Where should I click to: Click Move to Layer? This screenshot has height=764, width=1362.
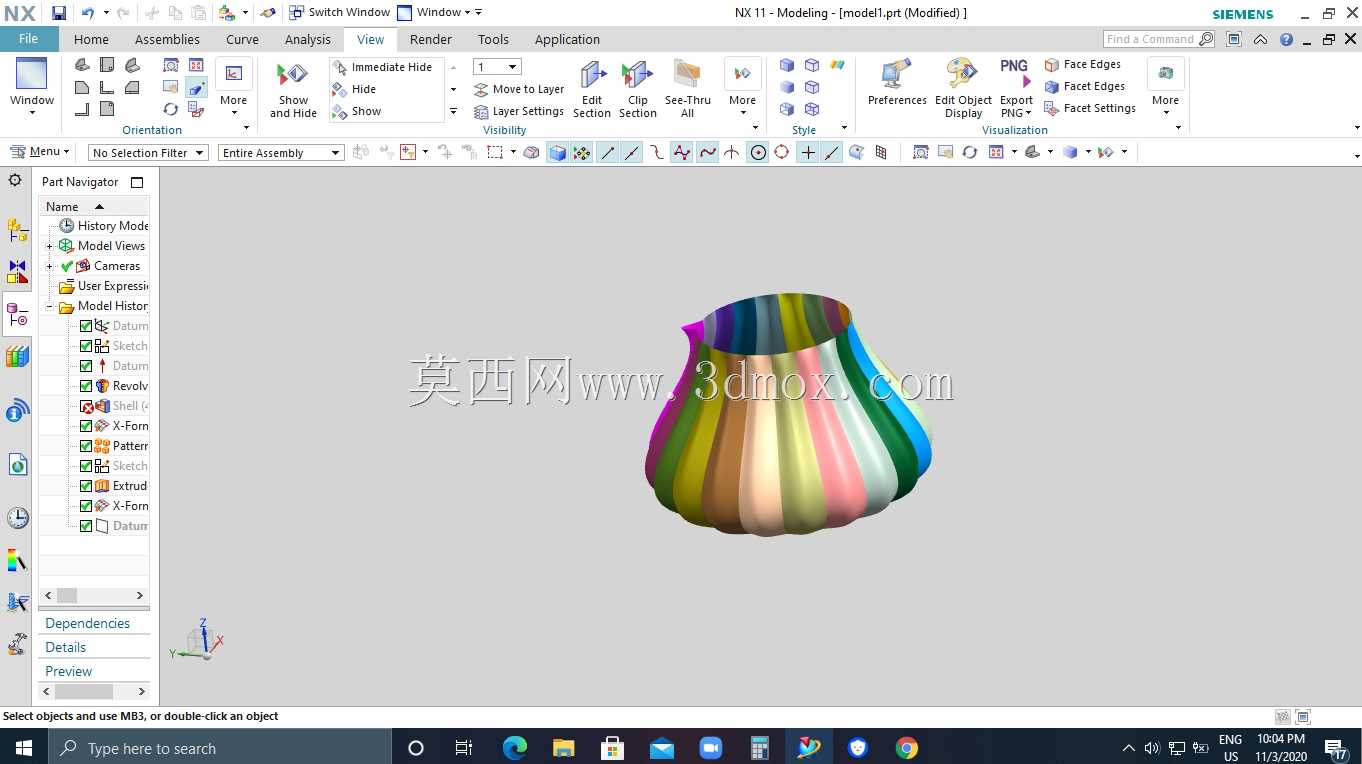point(519,89)
